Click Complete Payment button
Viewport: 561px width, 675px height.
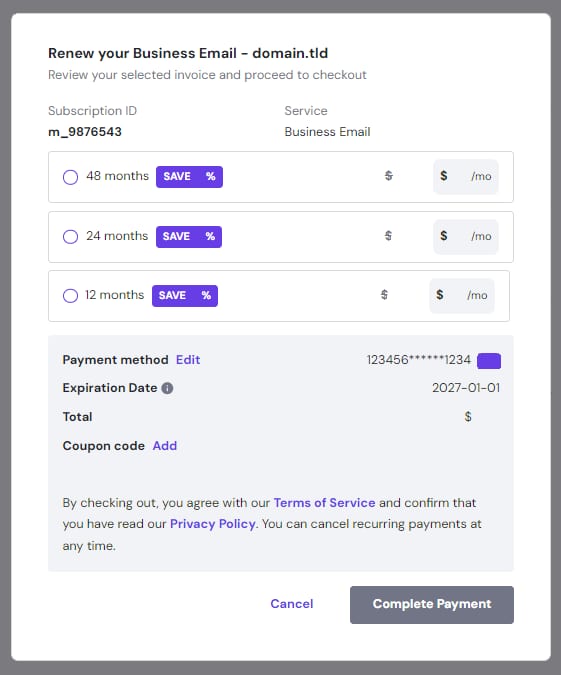[432, 604]
